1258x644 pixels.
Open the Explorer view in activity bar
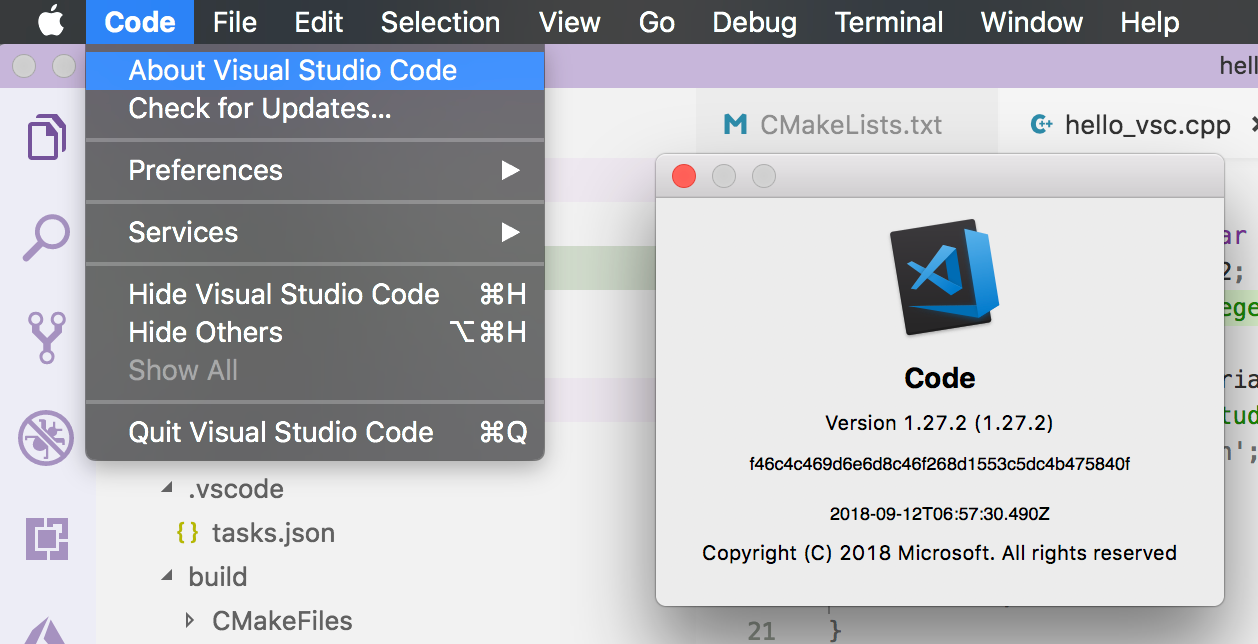click(46, 137)
